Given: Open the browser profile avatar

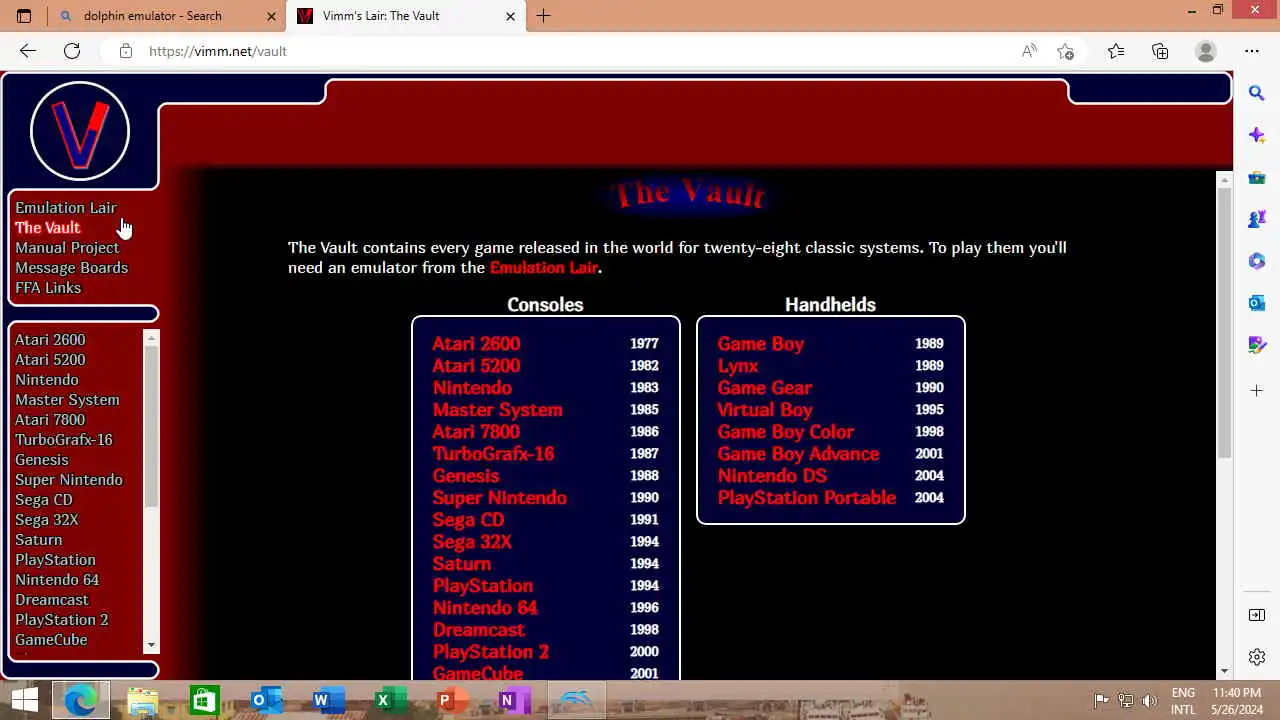Looking at the screenshot, I should pos(1206,51).
